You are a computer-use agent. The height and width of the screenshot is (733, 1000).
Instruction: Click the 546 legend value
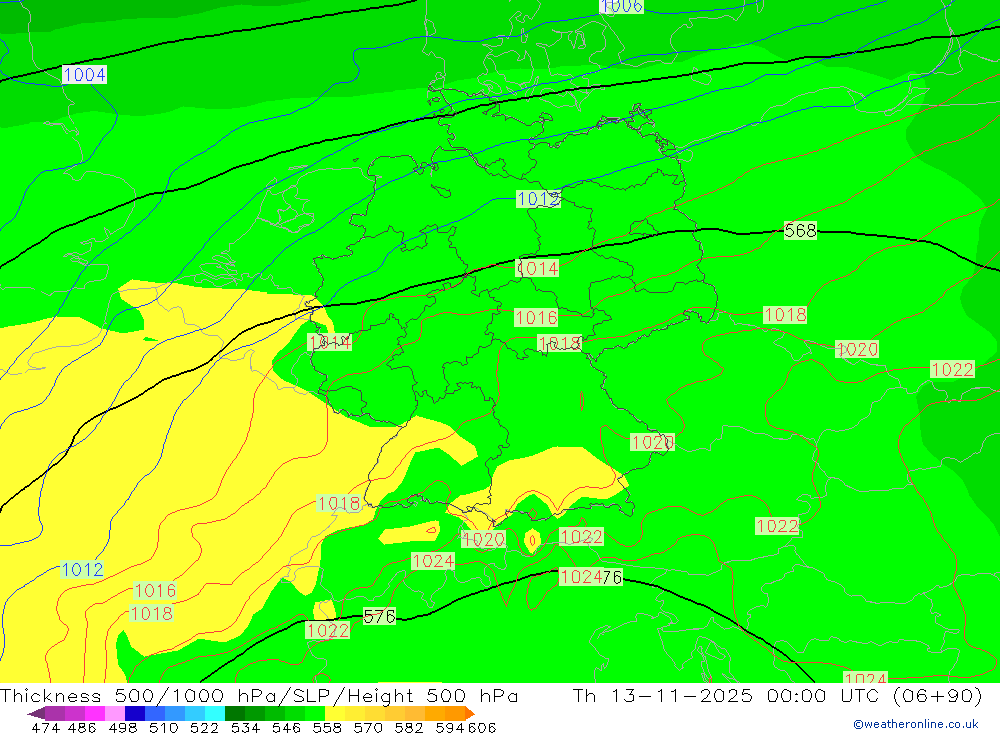[x=286, y=727]
